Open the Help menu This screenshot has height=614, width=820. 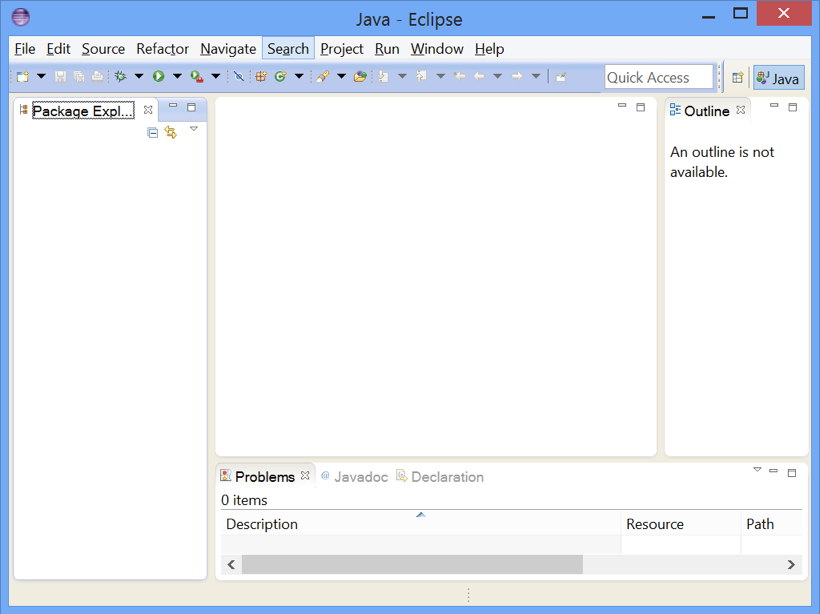pyautogui.click(x=489, y=49)
